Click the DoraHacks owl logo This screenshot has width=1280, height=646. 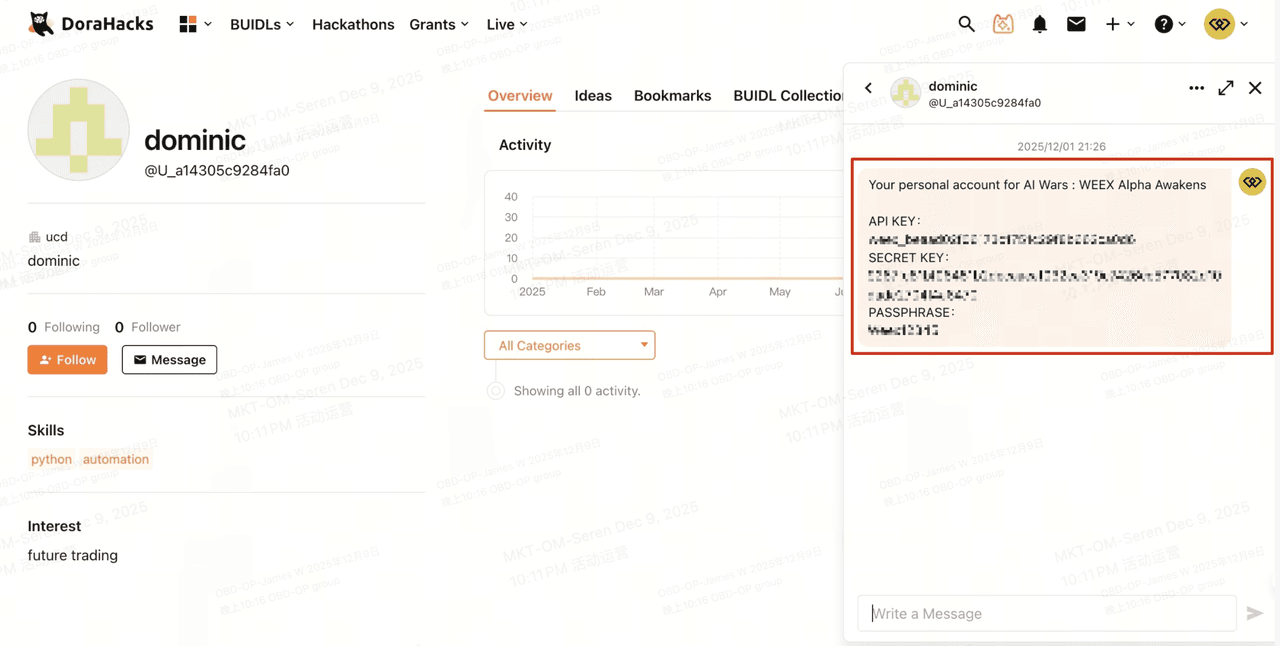(41, 22)
